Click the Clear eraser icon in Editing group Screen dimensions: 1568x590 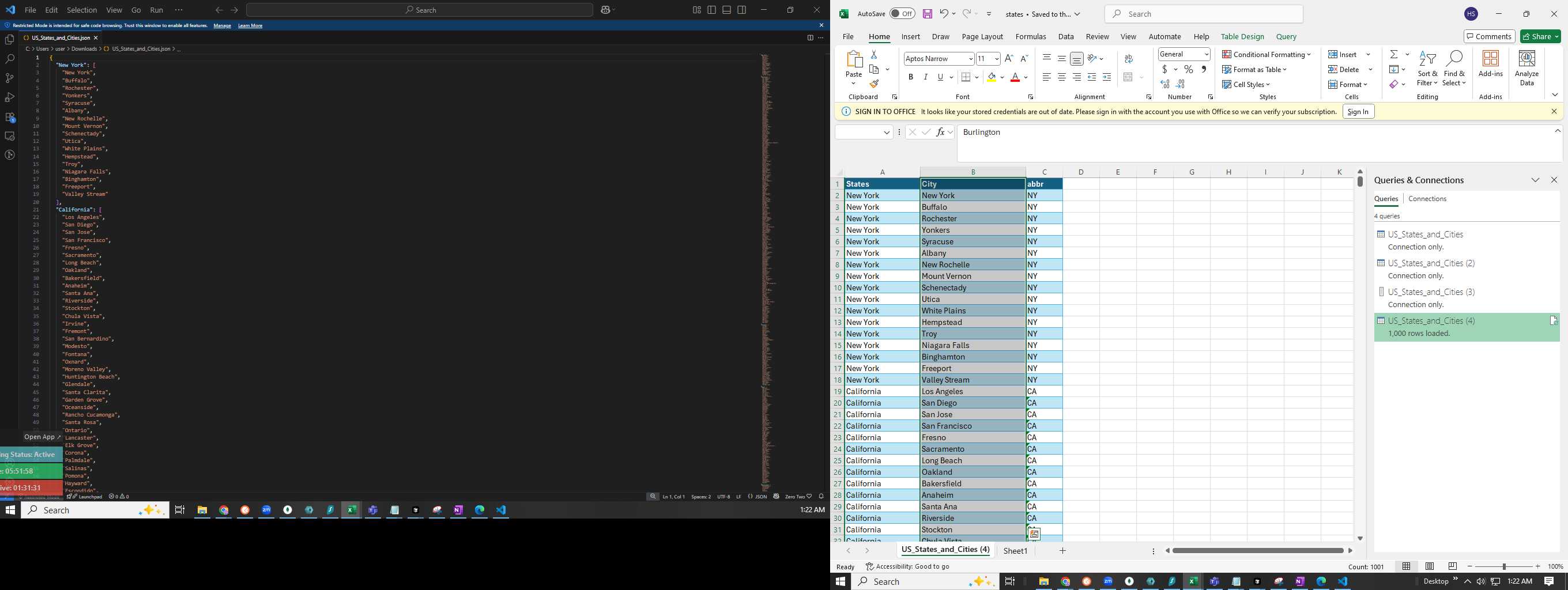point(1394,84)
